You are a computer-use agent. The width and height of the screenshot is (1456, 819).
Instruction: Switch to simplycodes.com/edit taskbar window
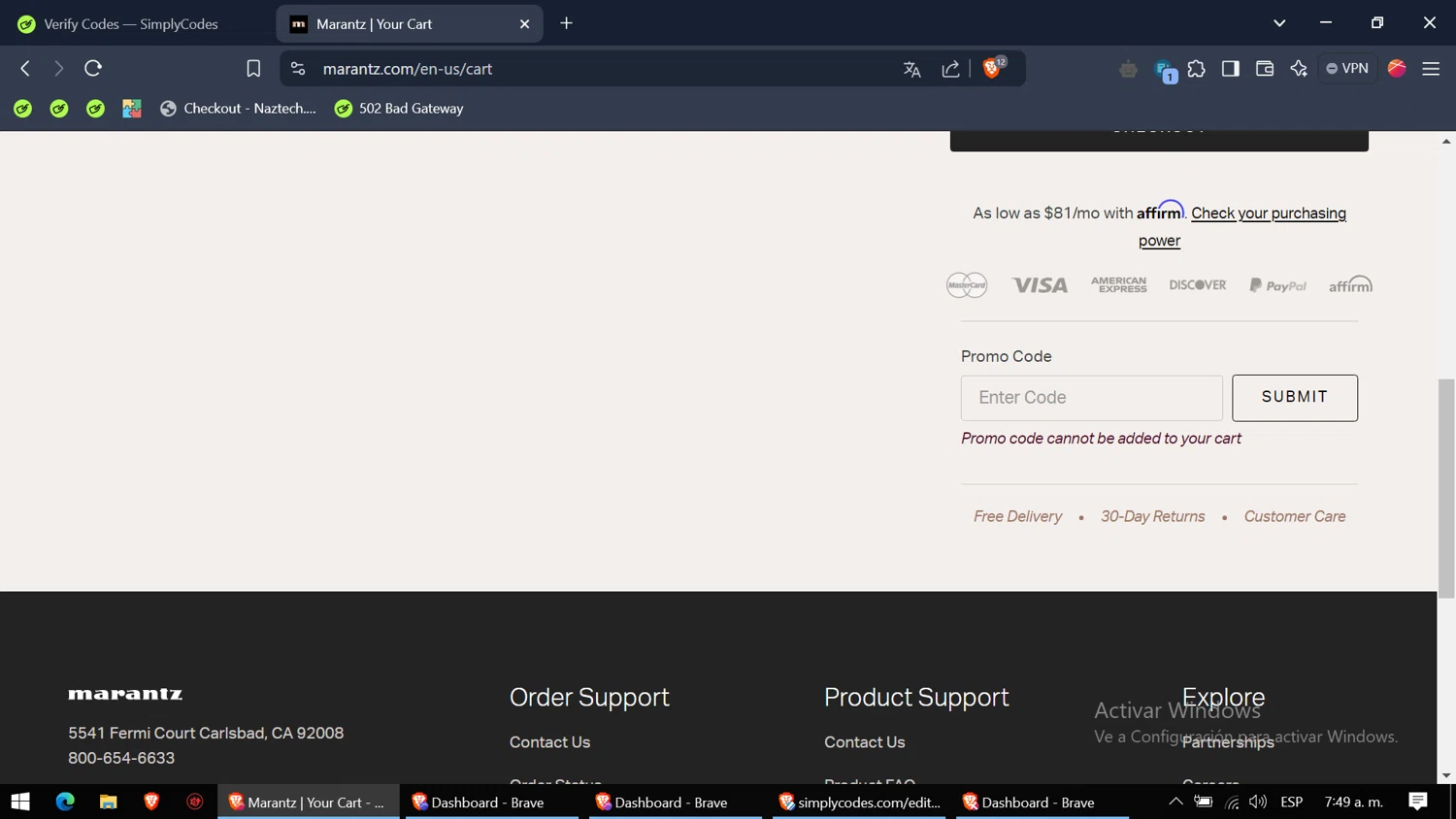(x=859, y=803)
